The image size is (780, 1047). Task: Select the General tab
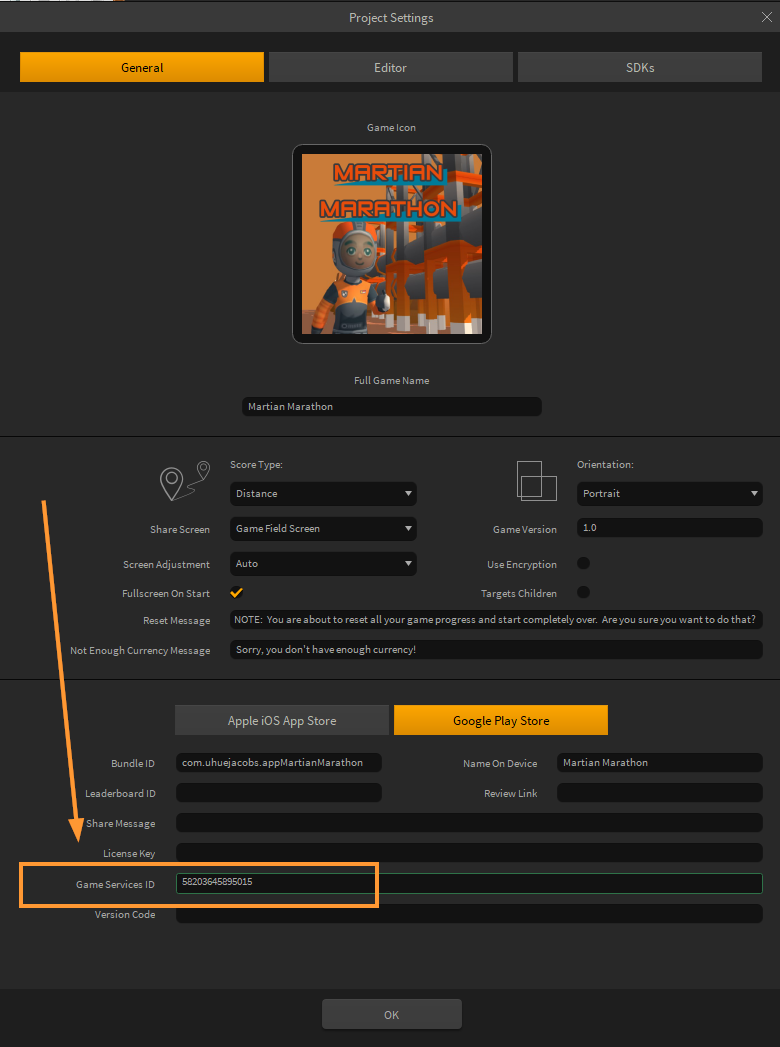(142, 68)
